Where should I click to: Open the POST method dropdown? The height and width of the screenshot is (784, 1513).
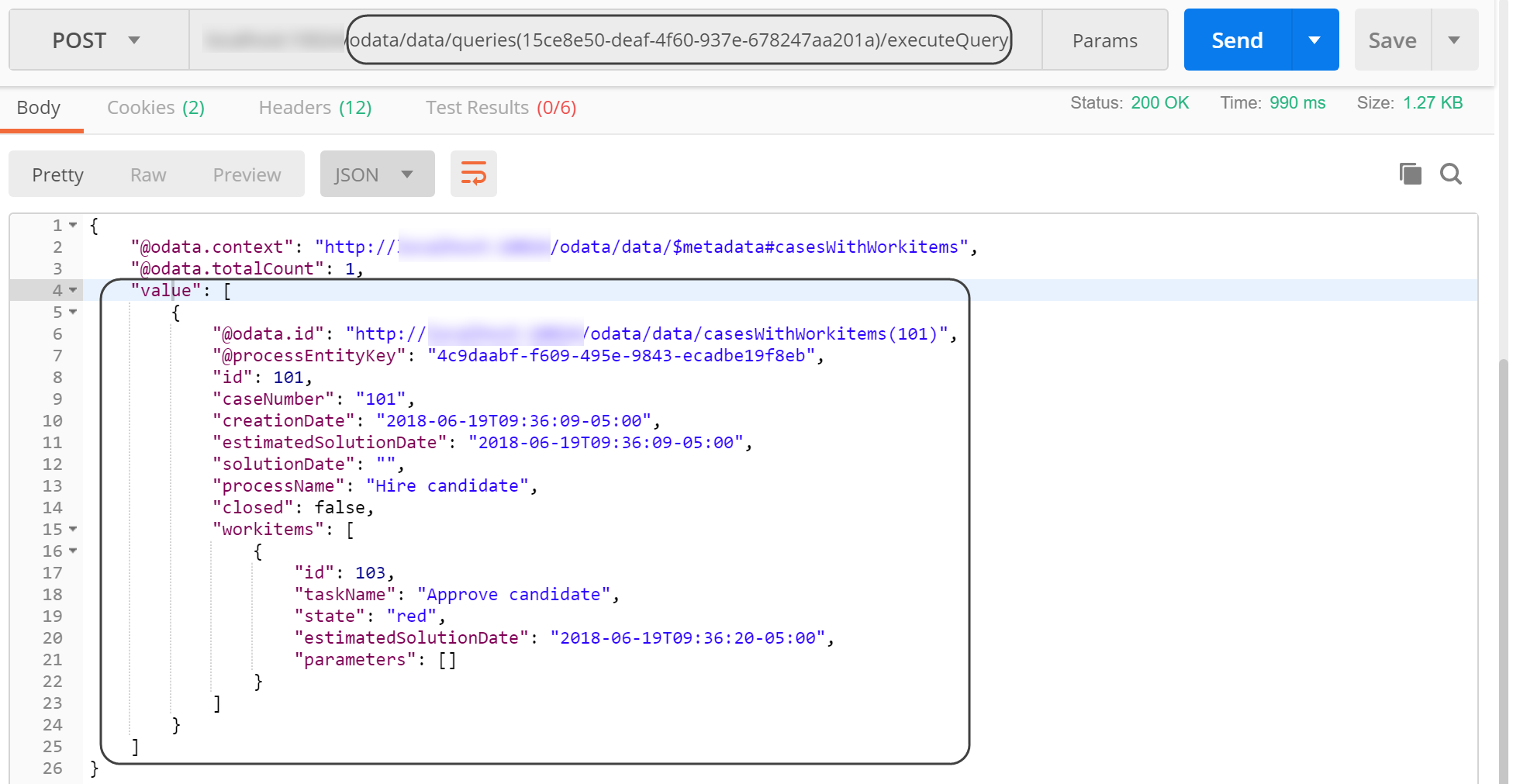tap(99, 40)
